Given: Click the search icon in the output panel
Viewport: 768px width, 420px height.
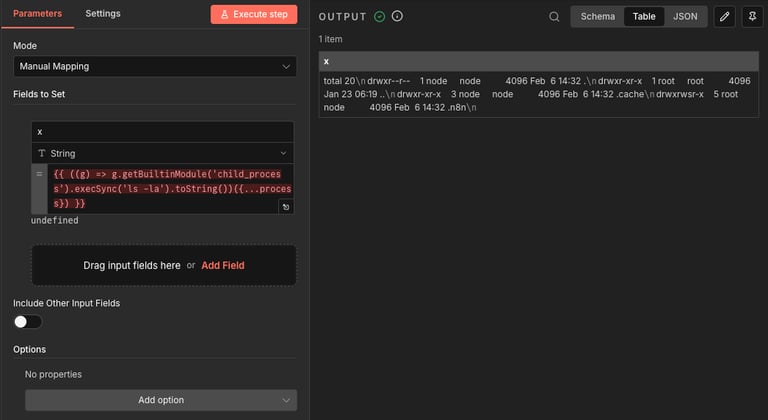Looking at the screenshot, I should (554, 17).
